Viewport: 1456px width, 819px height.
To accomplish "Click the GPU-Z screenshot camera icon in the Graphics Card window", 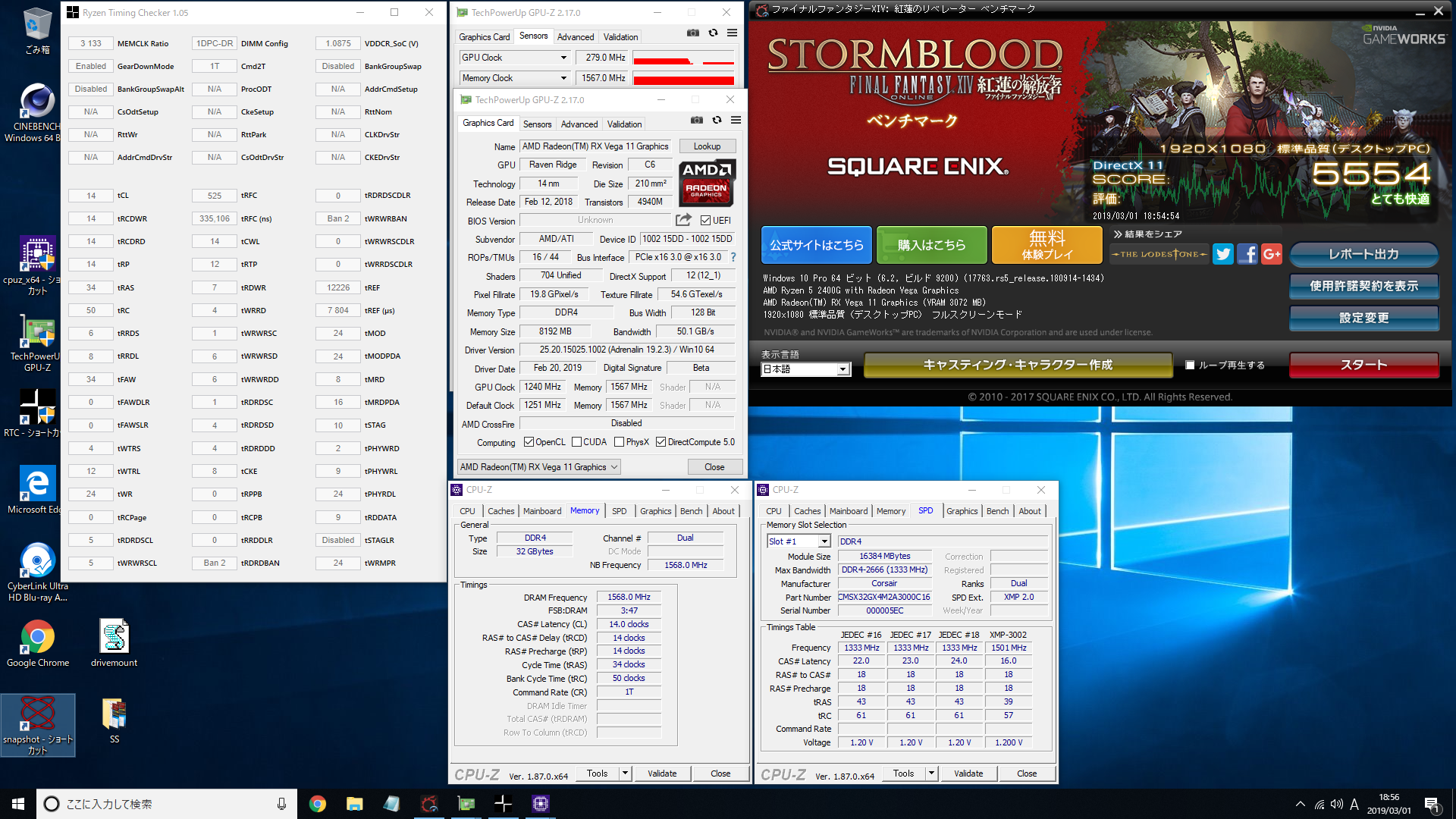I will tap(696, 120).
